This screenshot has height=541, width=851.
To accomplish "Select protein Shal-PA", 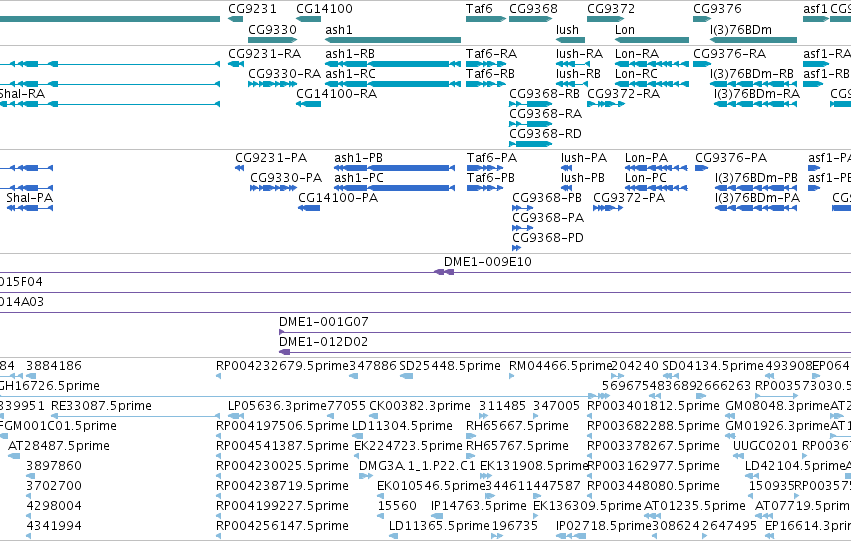I will pos(29,198).
